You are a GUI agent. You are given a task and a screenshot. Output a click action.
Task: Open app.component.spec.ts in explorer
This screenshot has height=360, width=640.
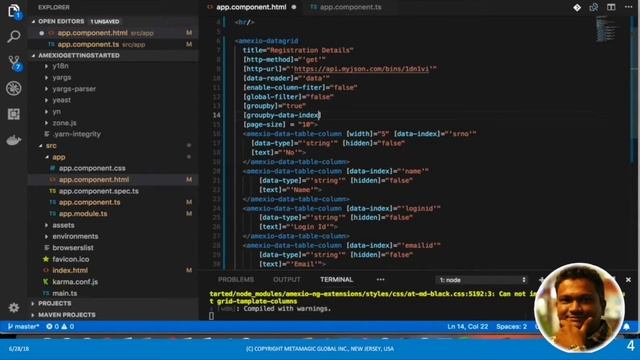(98, 191)
